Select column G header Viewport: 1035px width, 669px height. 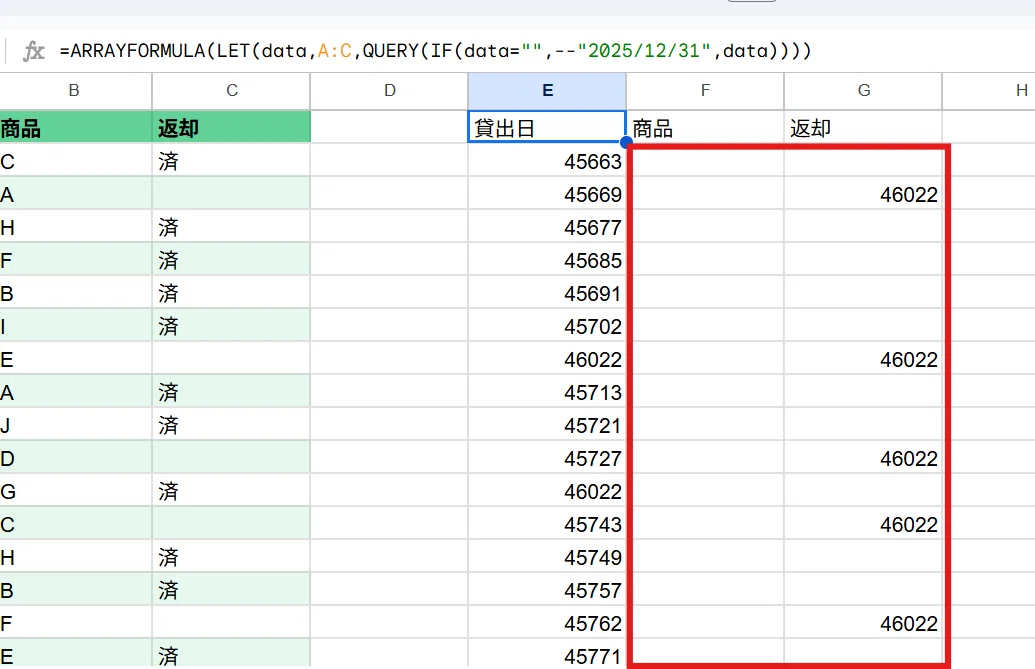(863, 90)
